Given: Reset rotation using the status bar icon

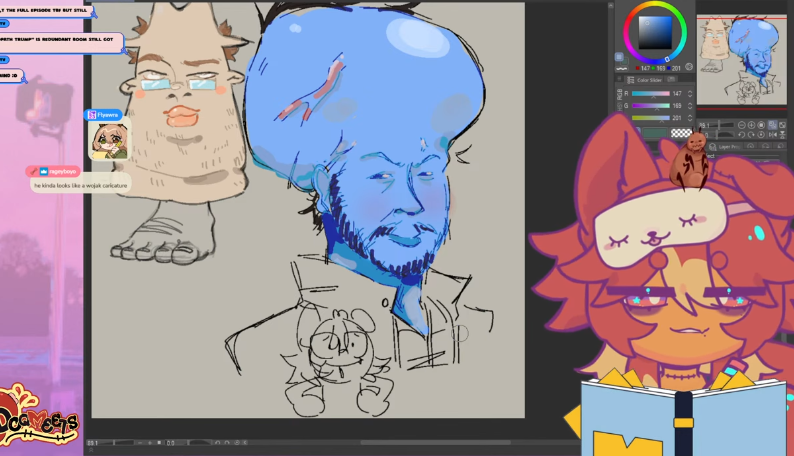Looking at the screenshot, I should click(237, 443).
